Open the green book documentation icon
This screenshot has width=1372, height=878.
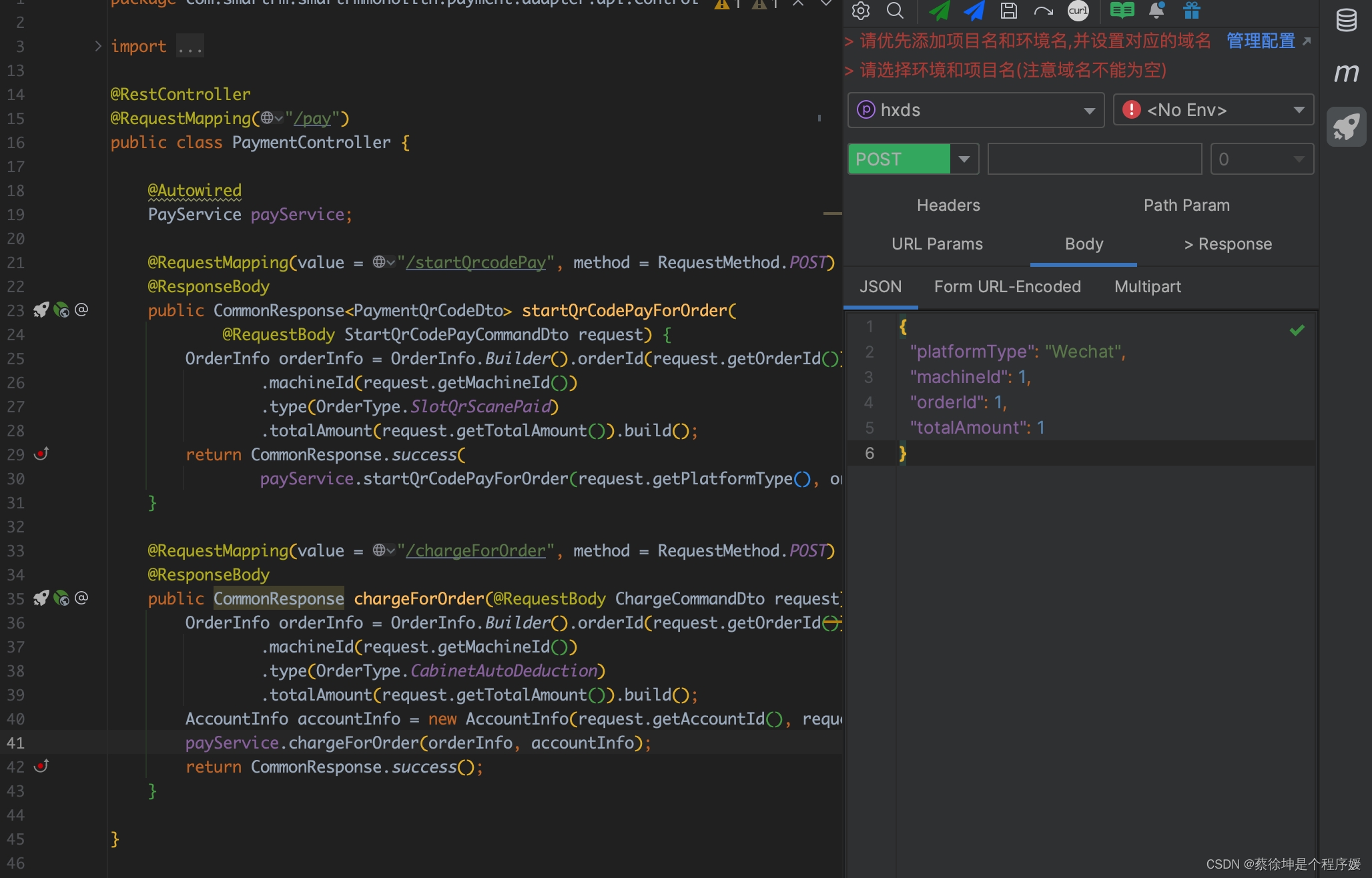click(x=1122, y=11)
